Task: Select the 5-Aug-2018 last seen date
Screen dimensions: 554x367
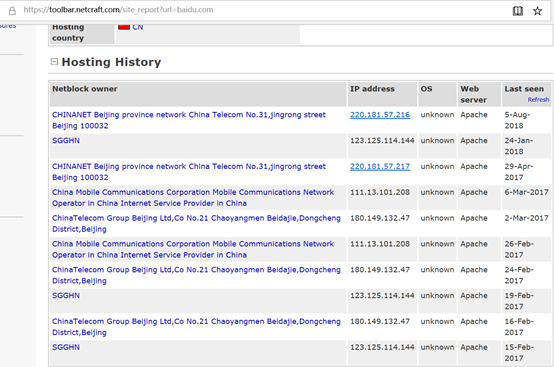Action: [518, 120]
